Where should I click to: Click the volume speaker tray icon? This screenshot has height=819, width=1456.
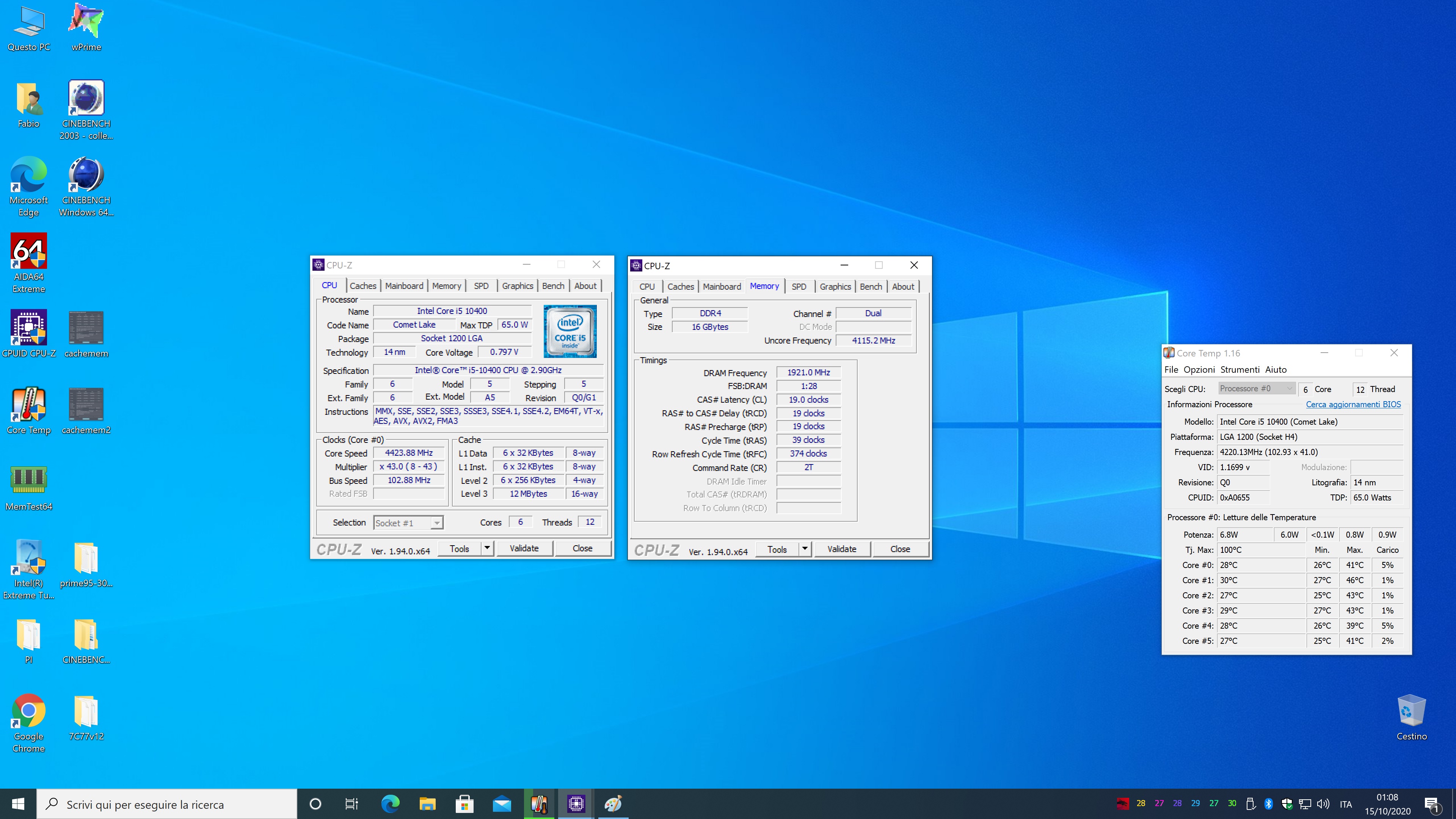(x=1323, y=804)
